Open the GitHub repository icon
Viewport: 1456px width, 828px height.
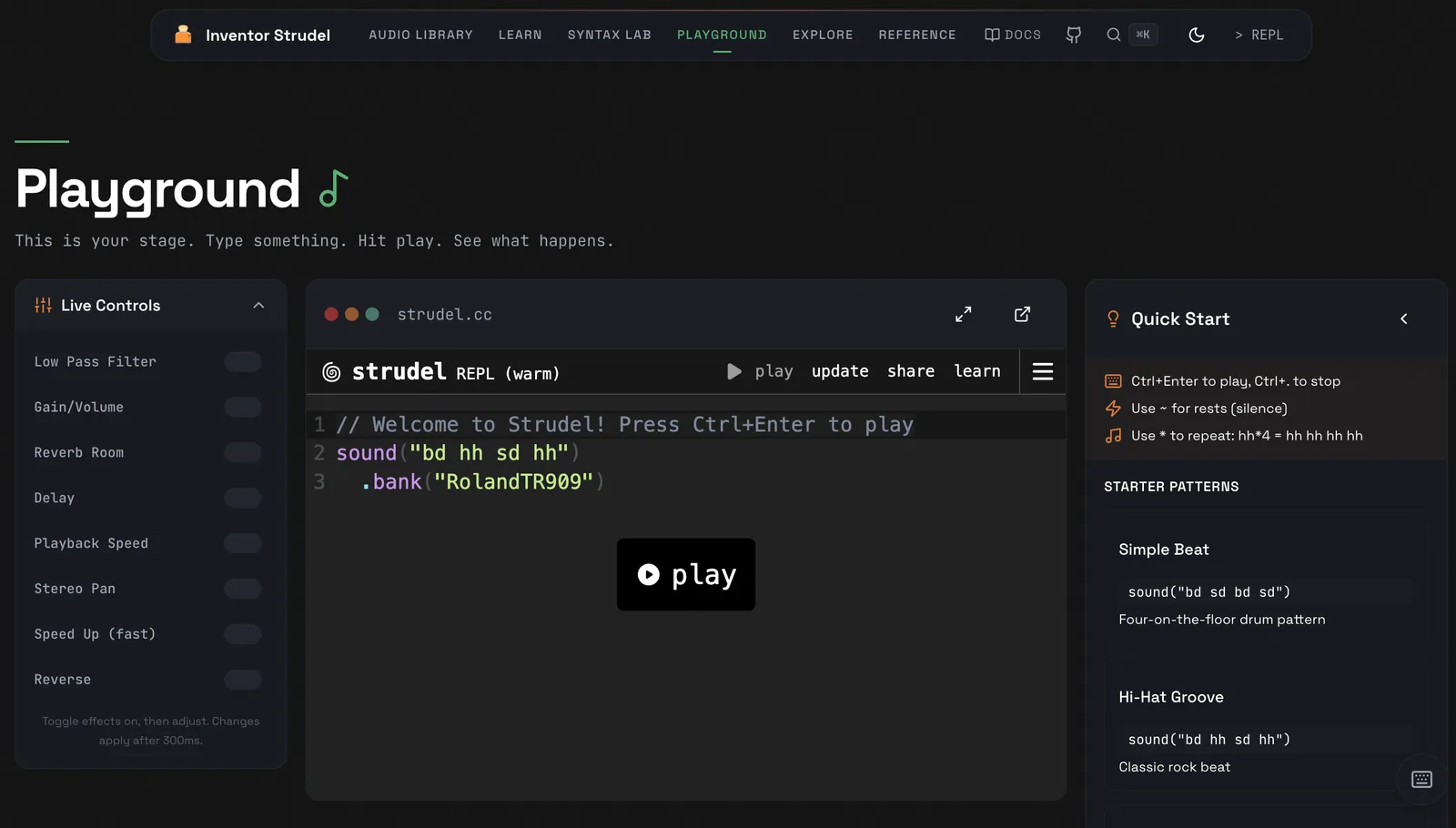(x=1074, y=35)
